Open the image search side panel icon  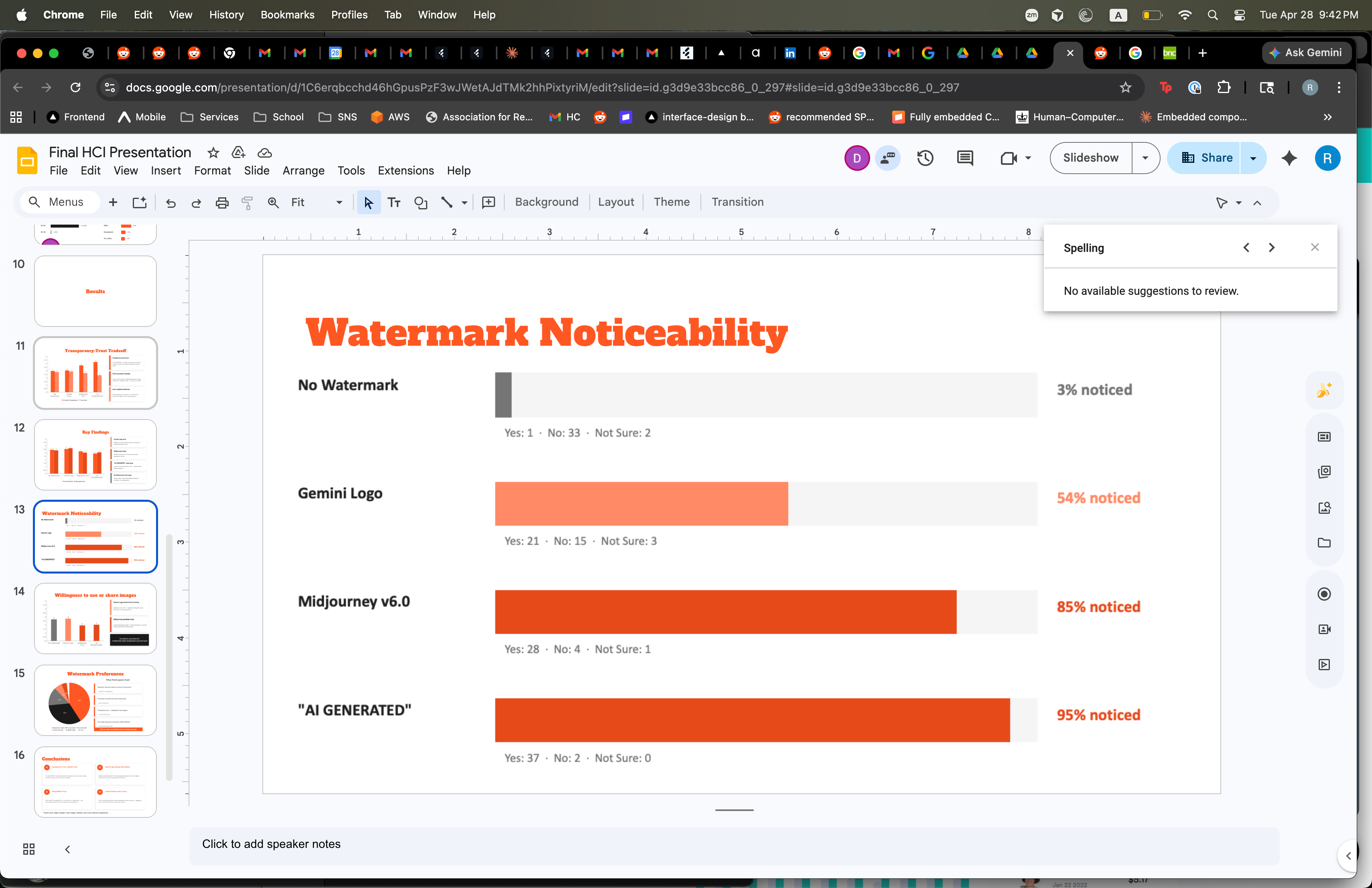coord(1324,508)
